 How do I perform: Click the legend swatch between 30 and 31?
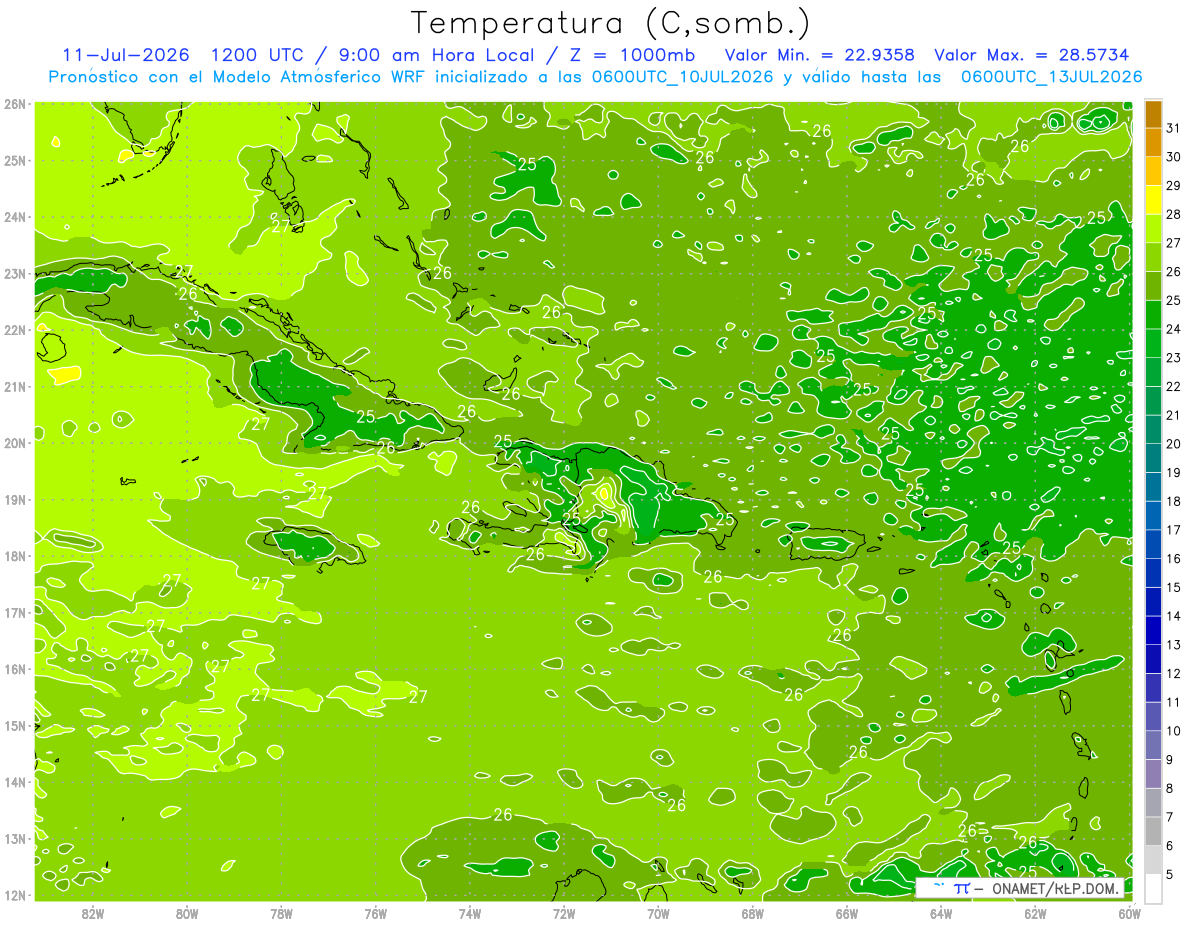1154,143
